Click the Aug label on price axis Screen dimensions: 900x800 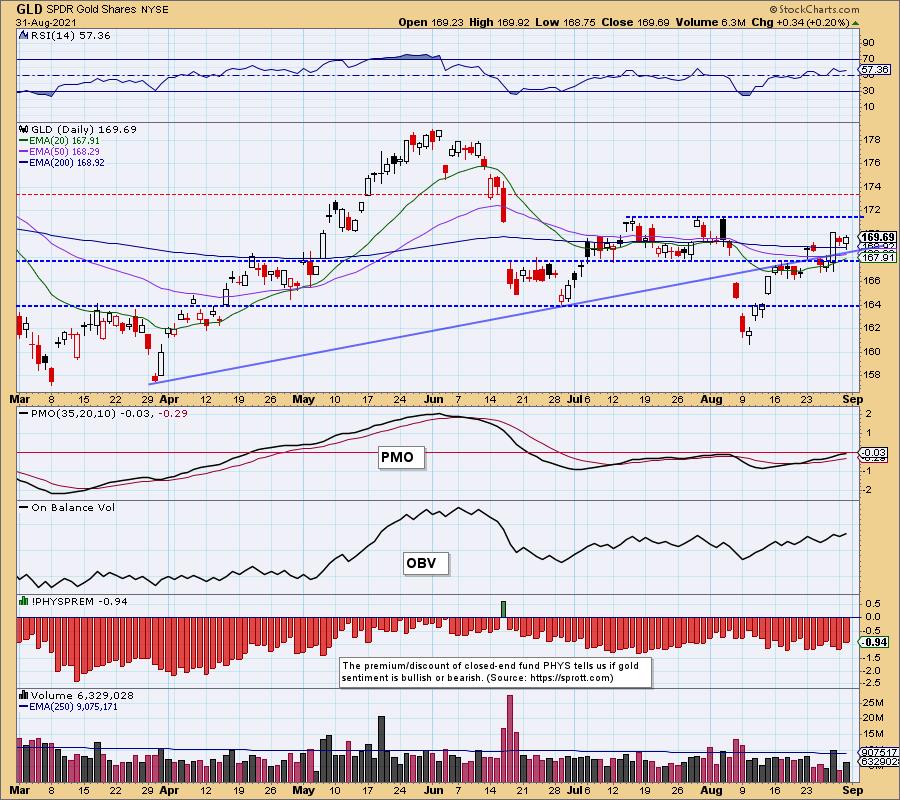[711, 399]
